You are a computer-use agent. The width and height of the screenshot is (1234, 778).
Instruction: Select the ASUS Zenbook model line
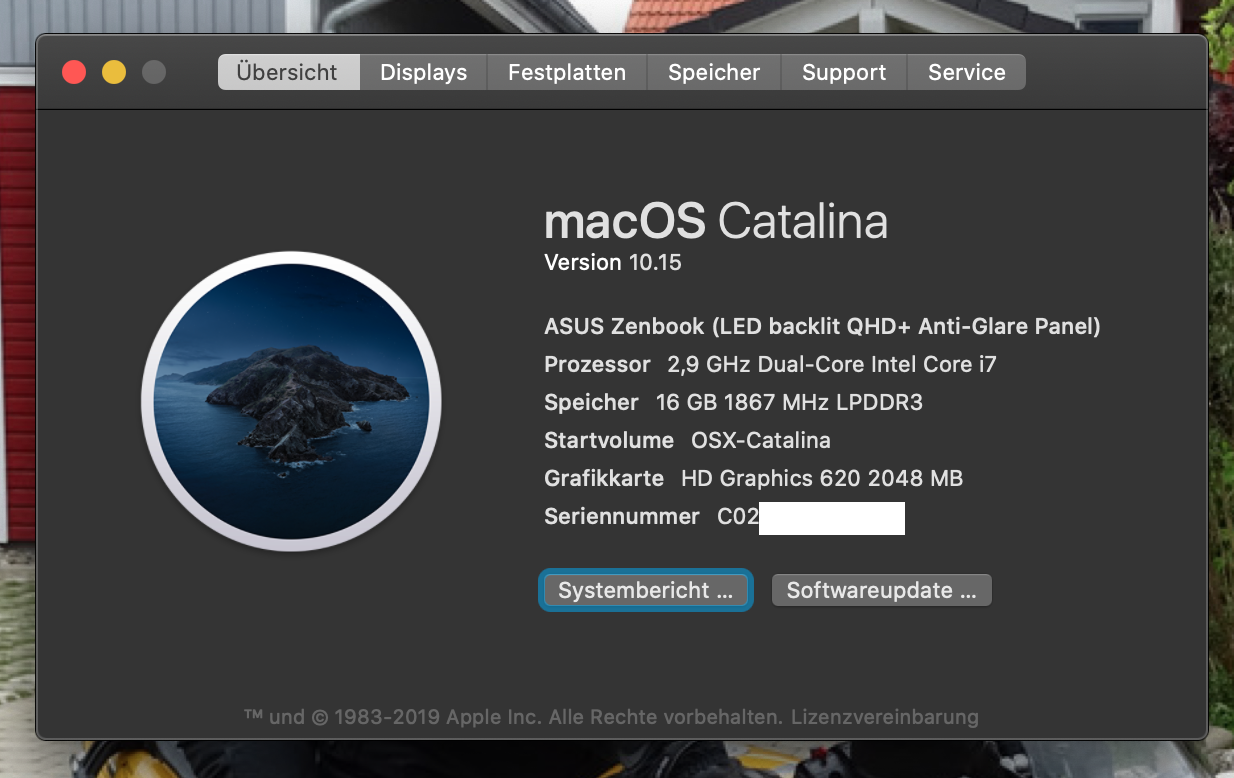point(822,326)
